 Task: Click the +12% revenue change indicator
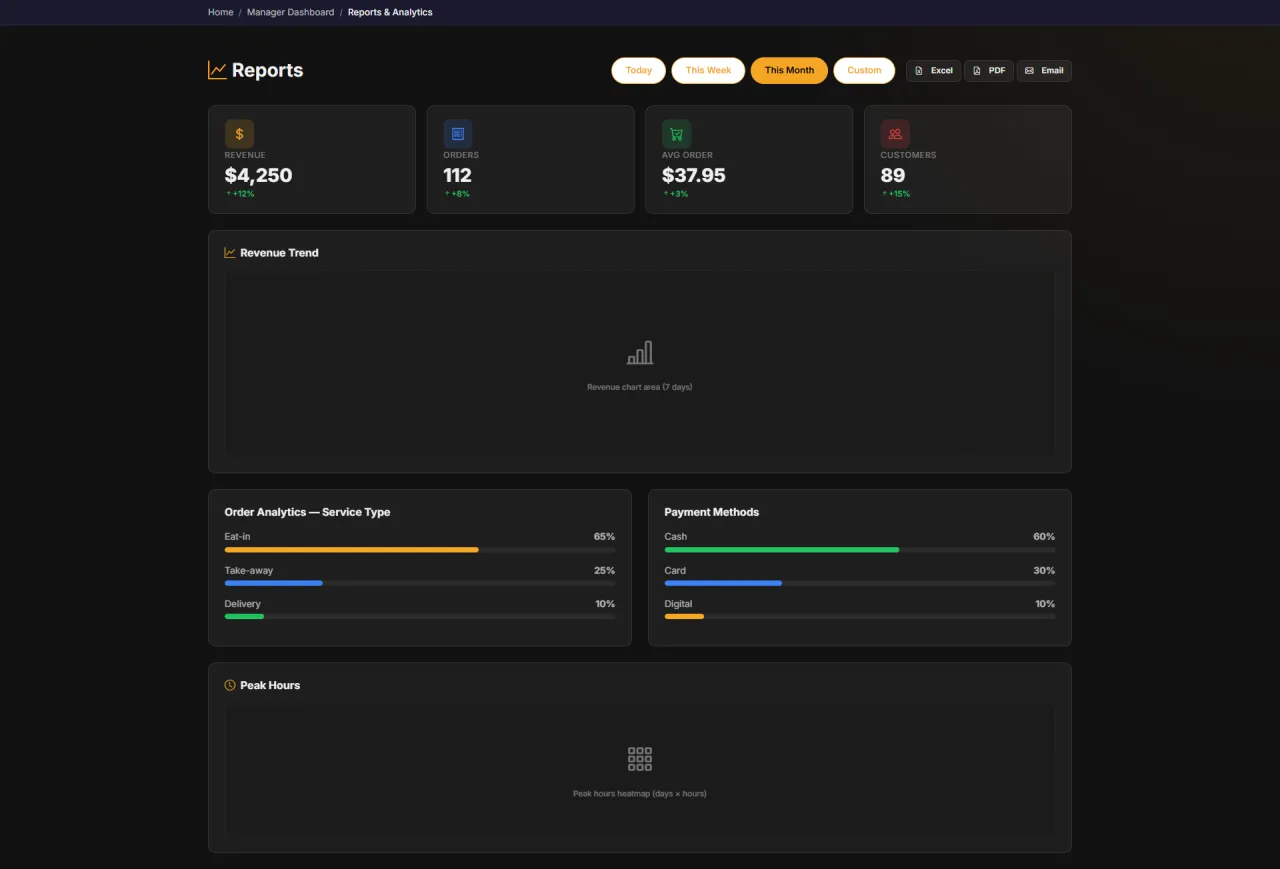point(240,194)
